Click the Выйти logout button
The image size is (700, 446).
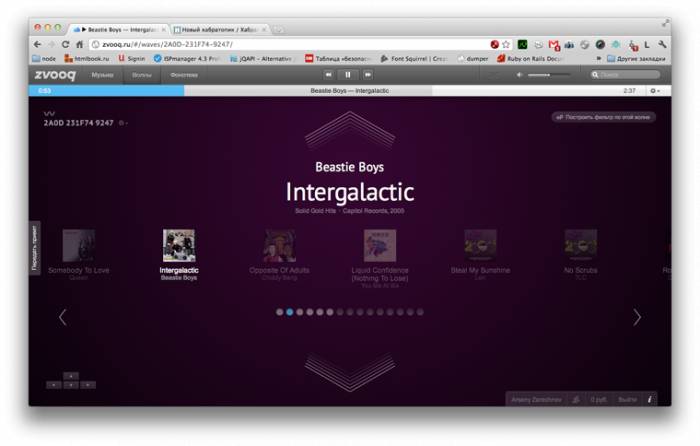point(627,400)
